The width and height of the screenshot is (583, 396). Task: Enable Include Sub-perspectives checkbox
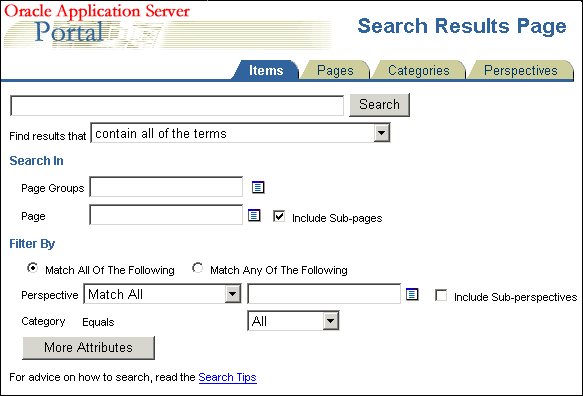click(441, 296)
